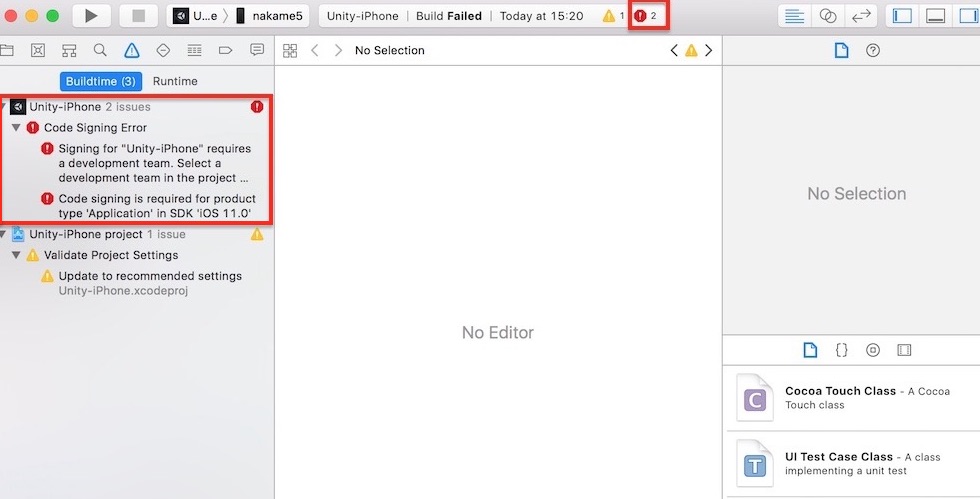
Task: Go back in editor history
Action: (315, 51)
